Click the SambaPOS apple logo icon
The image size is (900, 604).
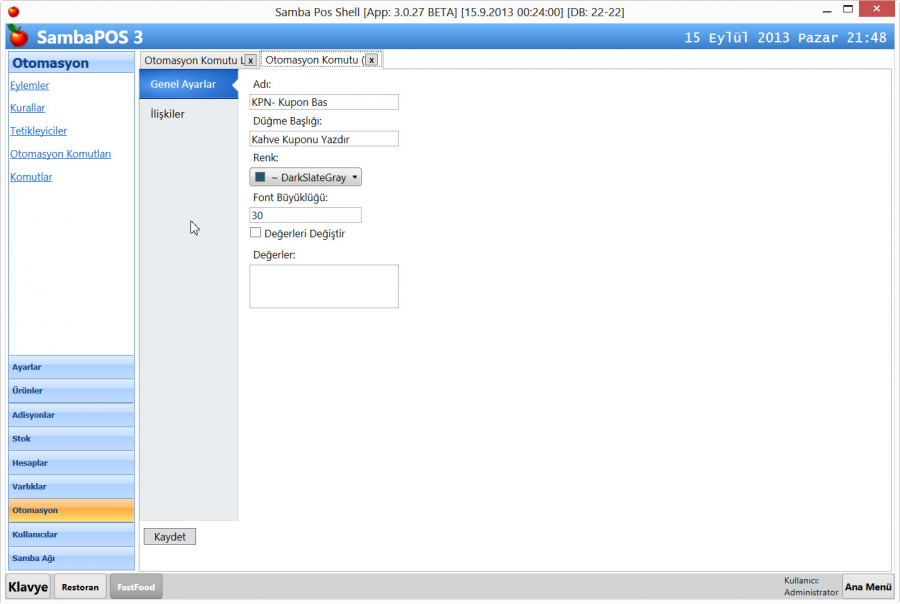tap(18, 37)
